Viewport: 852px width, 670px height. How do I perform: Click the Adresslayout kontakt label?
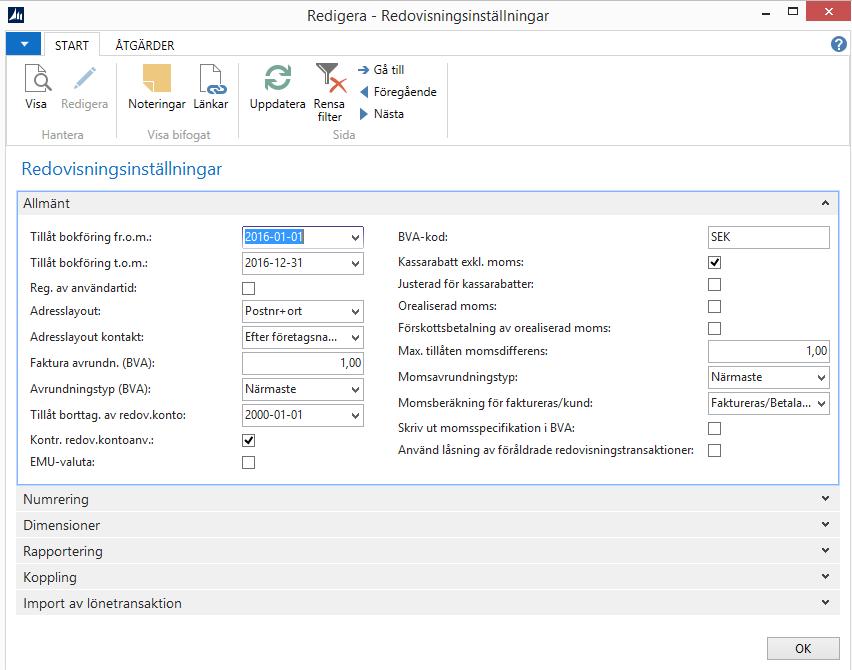[x=87, y=337]
